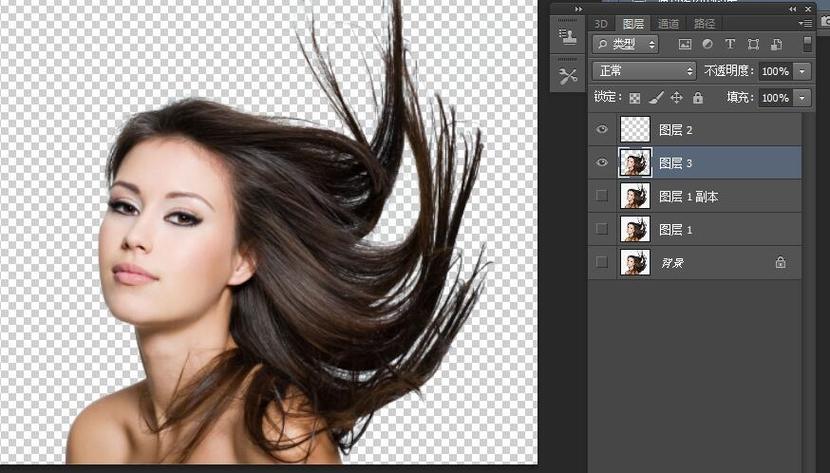The width and height of the screenshot is (830, 473).
Task: Hide 图层 2 with eye icon
Action: click(602, 130)
